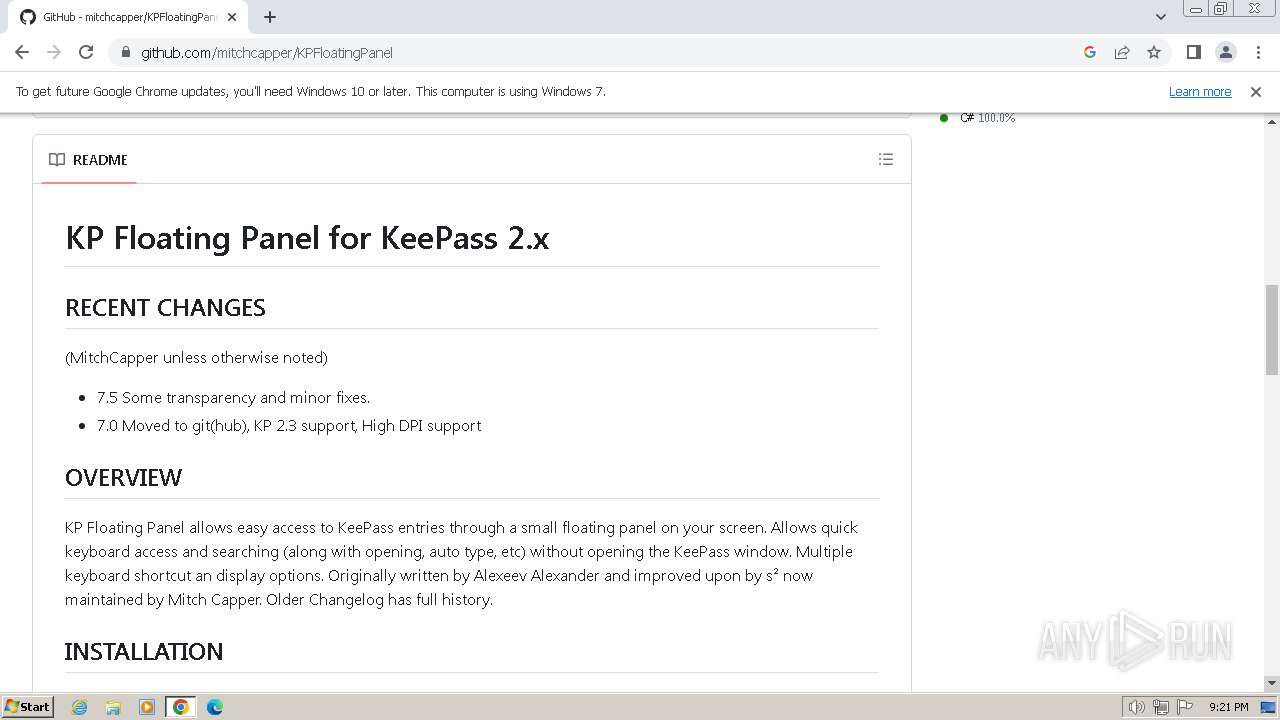Click the share page icon

tap(1122, 52)
